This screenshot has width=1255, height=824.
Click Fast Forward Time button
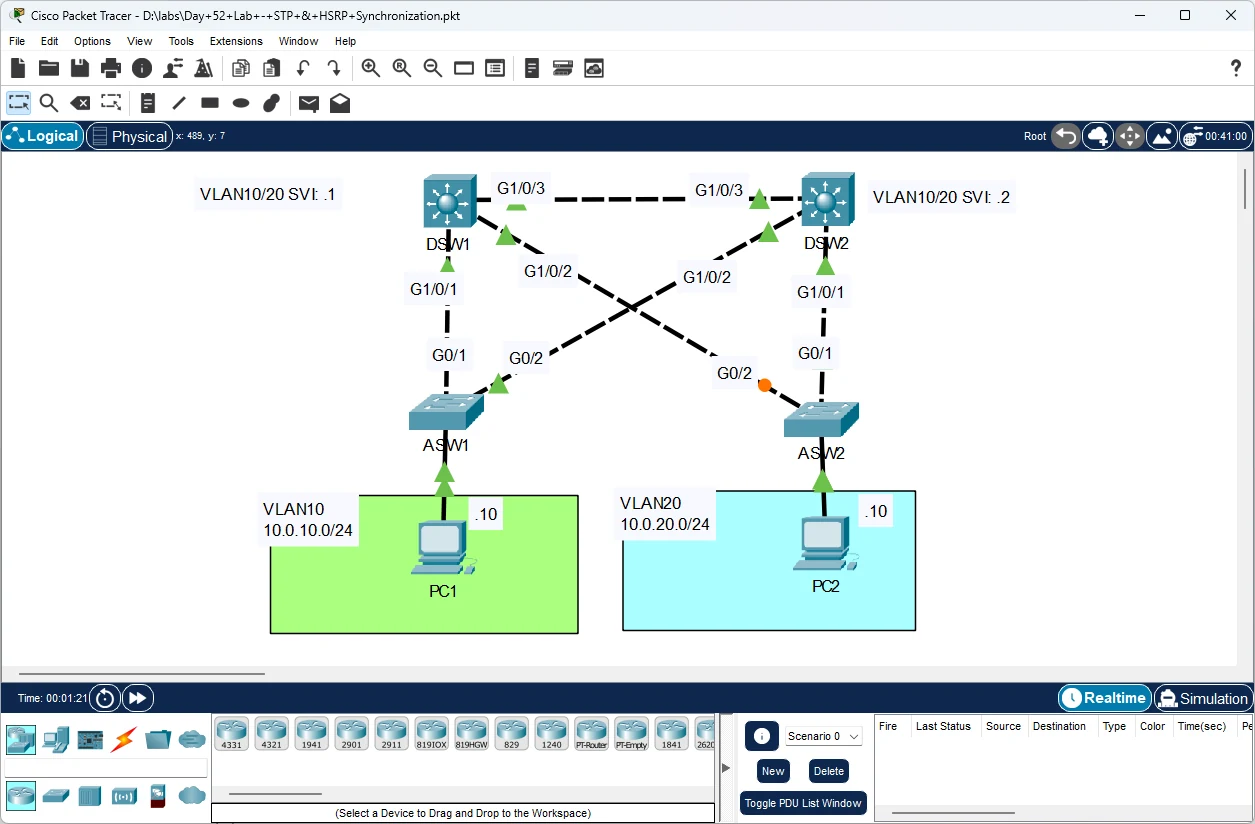[138, 698]
